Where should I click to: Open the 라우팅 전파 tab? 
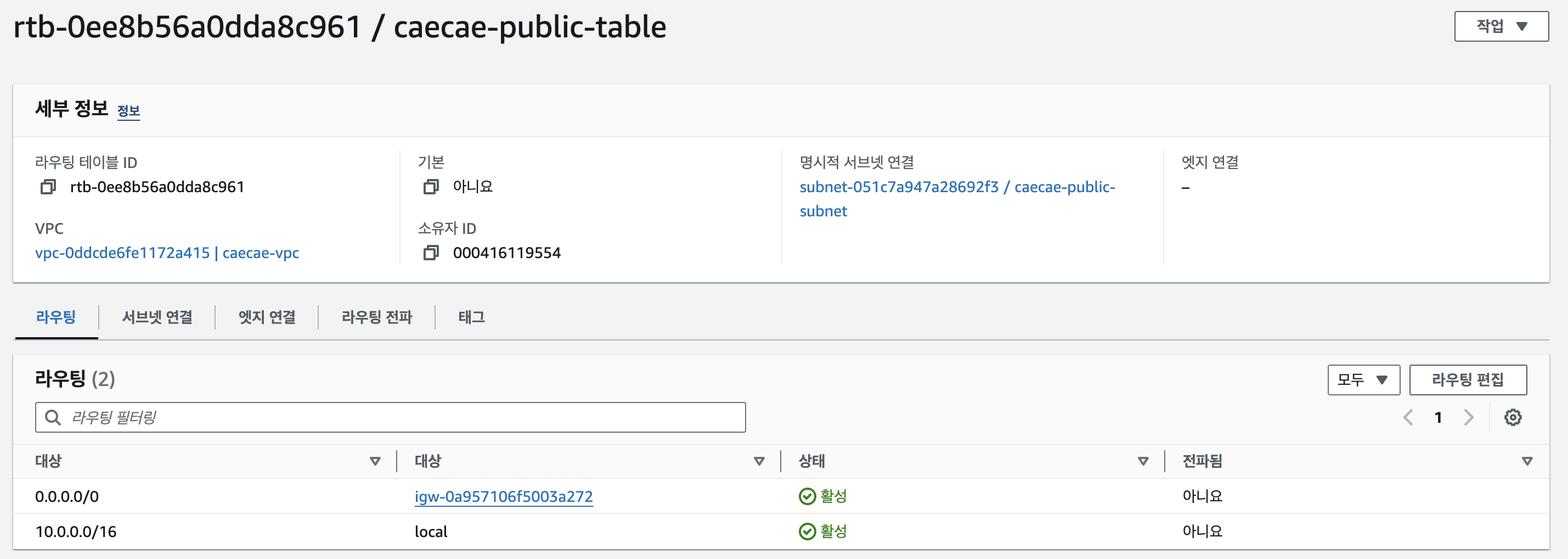coord(377,317)
